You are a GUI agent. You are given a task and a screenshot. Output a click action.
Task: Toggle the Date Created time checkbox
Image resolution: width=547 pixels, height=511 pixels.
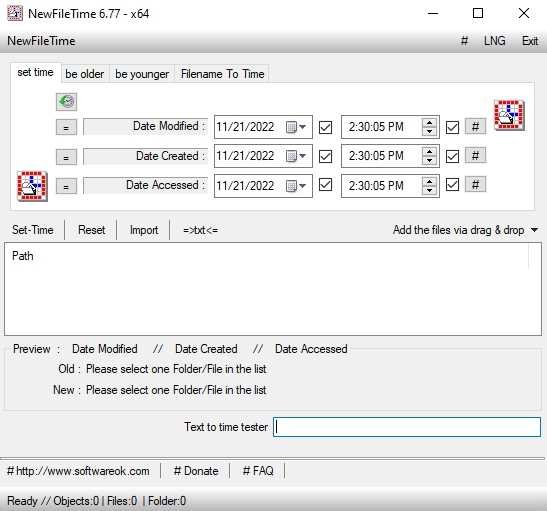click(452, 156)
